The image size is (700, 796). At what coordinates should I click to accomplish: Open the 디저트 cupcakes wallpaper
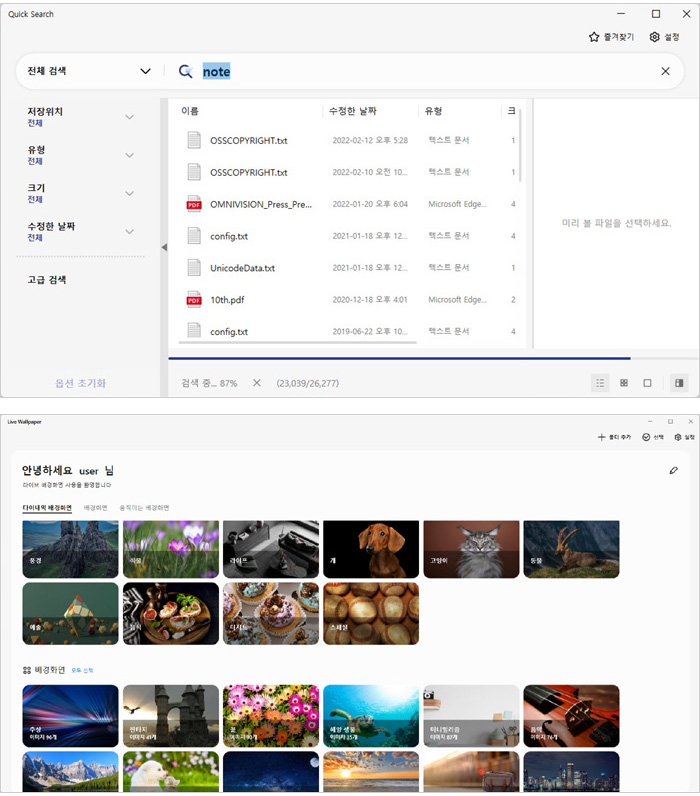[x=271, y=614]
